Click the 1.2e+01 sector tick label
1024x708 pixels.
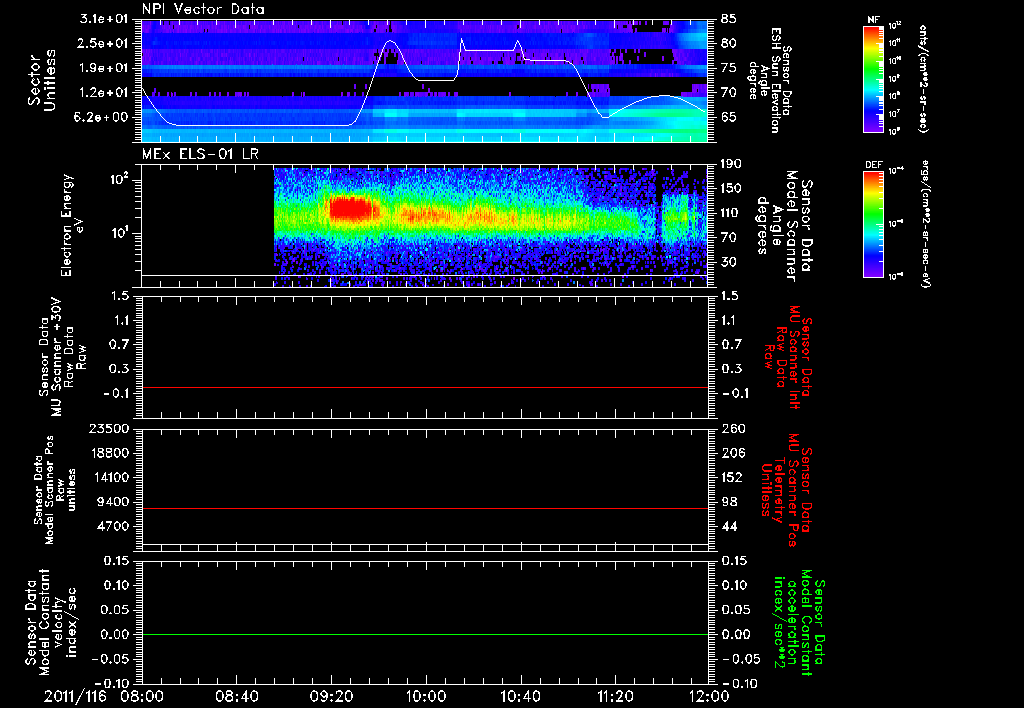click(x=104, y=93)
